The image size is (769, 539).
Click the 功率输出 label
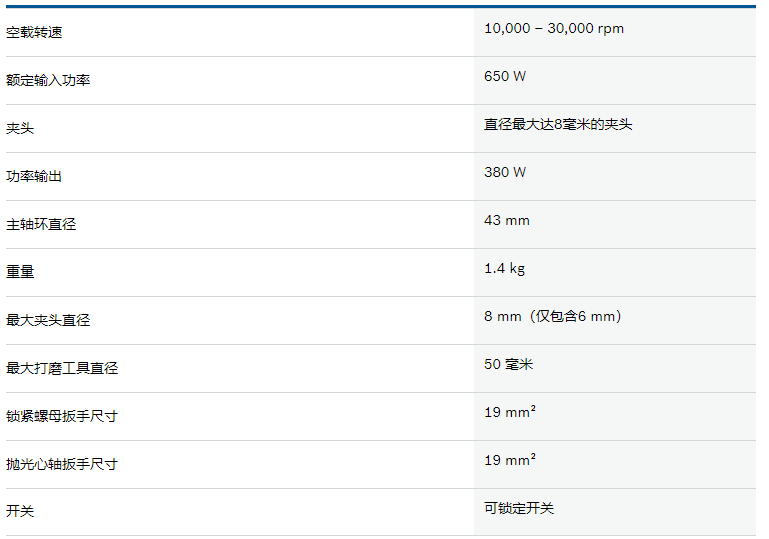34,176
